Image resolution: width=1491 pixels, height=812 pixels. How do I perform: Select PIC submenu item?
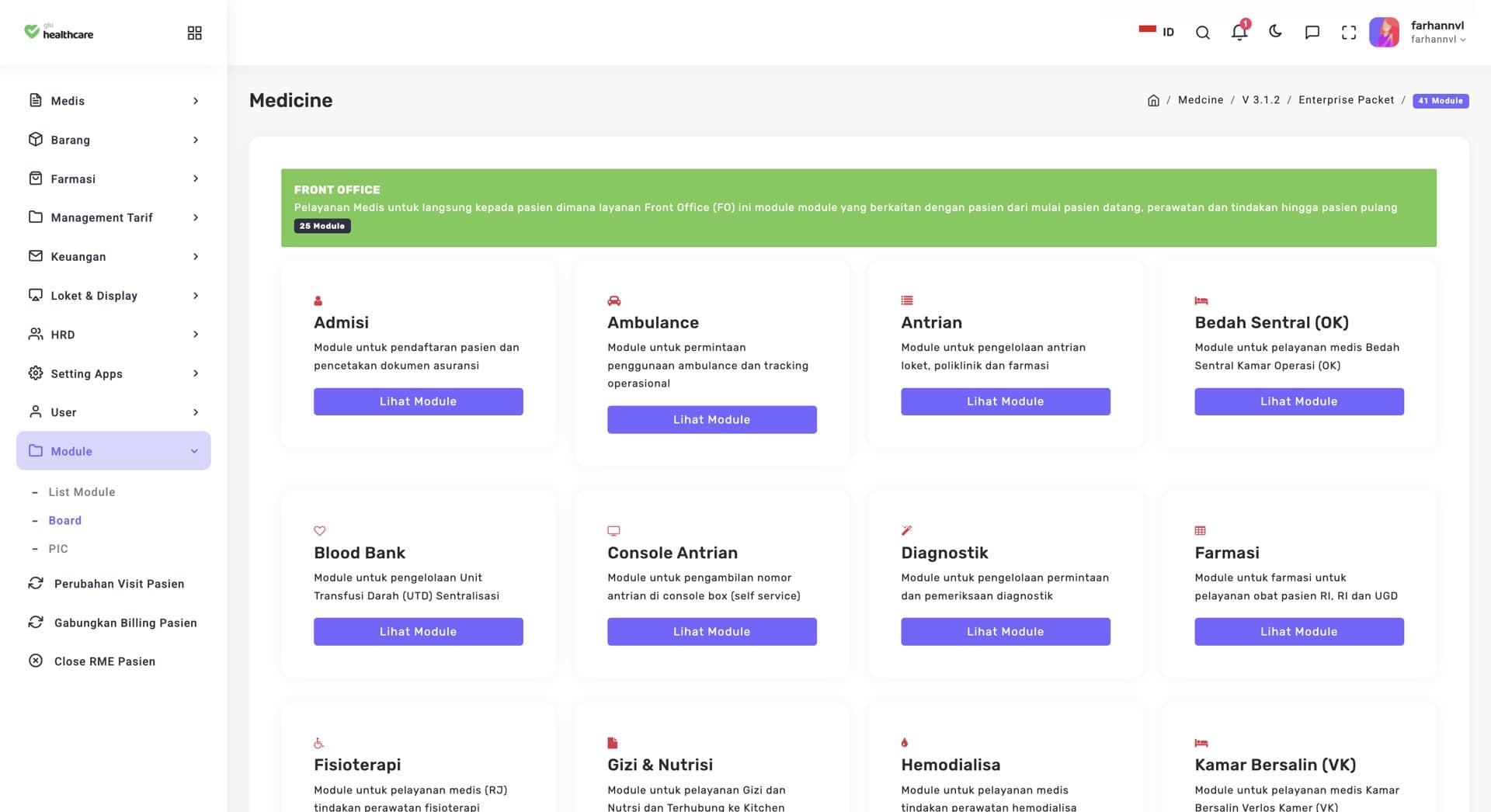58,549
